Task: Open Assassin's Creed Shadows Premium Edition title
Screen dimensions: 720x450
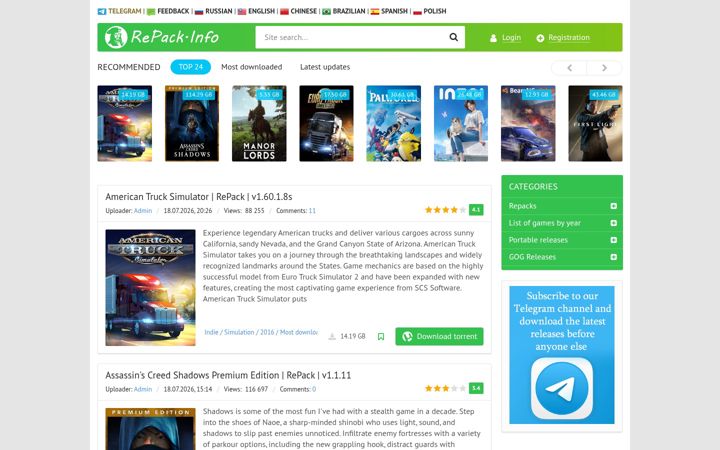Action: 228,375
